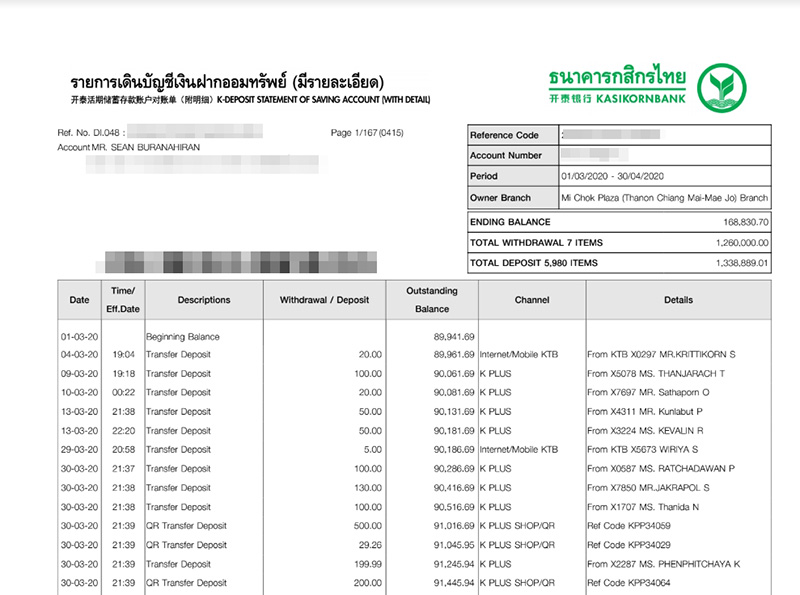Select account name MR. SEAN BURANAHIRAN
Screen dimensions: 800x595
tap(145, 147)
